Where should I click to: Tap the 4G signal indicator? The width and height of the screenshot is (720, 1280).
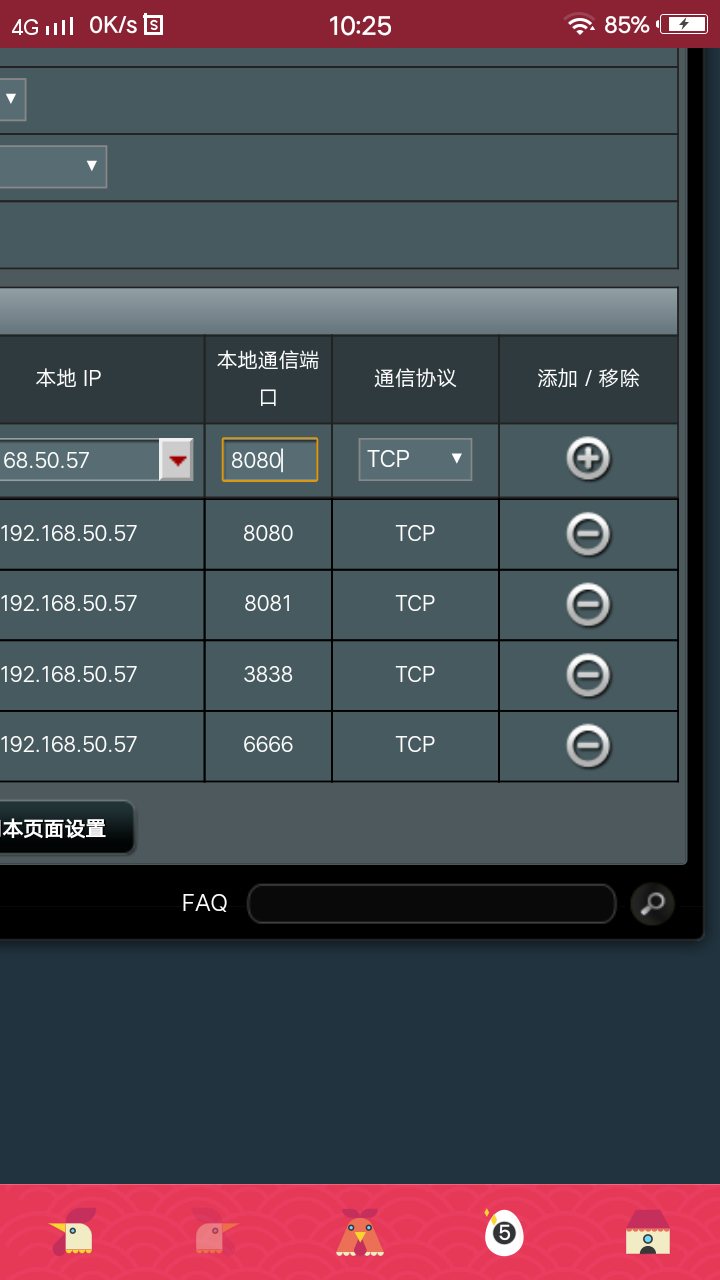pyautogui.click(x=42, y=26)
